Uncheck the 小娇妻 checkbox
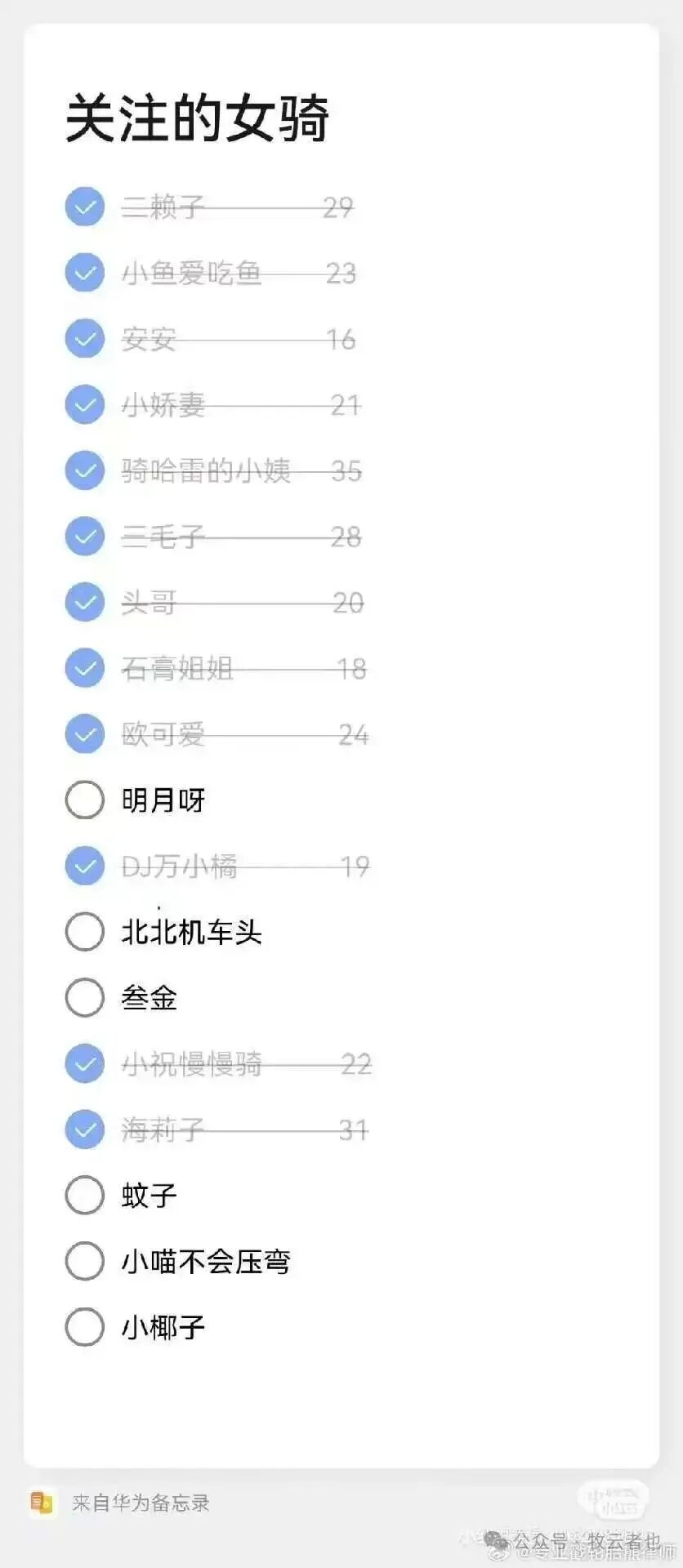Image resolution: width=683 pixels, height=1568 pixels. pyautogui.click(x=85, y=404)
